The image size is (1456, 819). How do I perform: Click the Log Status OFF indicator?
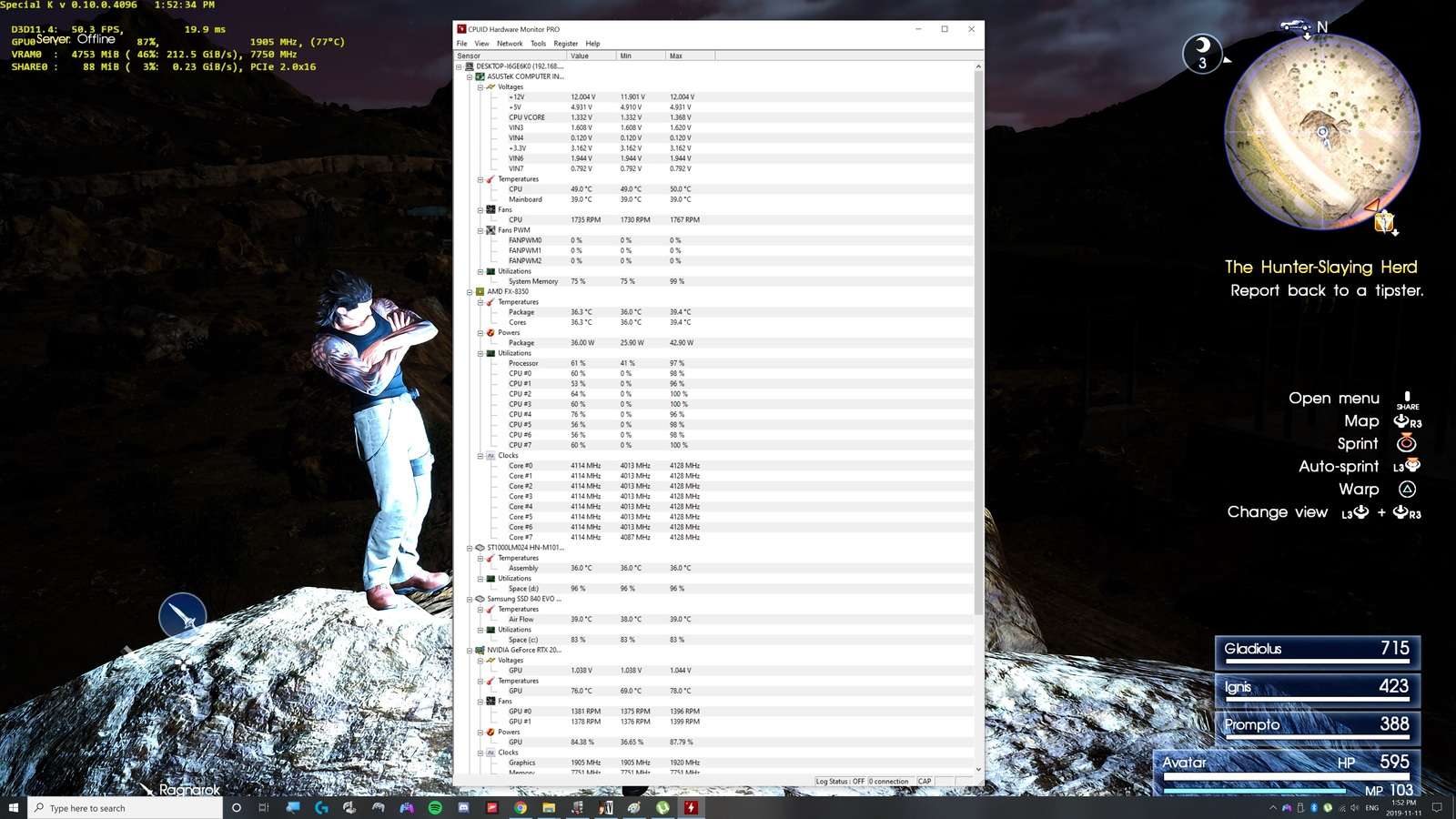[840, 782]
